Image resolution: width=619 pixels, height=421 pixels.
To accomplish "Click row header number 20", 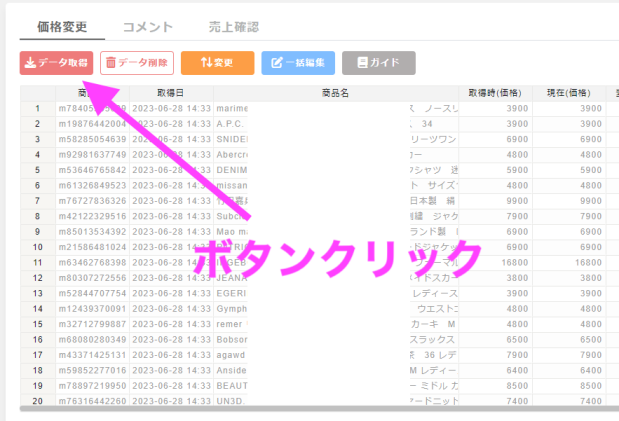I will coord(37,401).
